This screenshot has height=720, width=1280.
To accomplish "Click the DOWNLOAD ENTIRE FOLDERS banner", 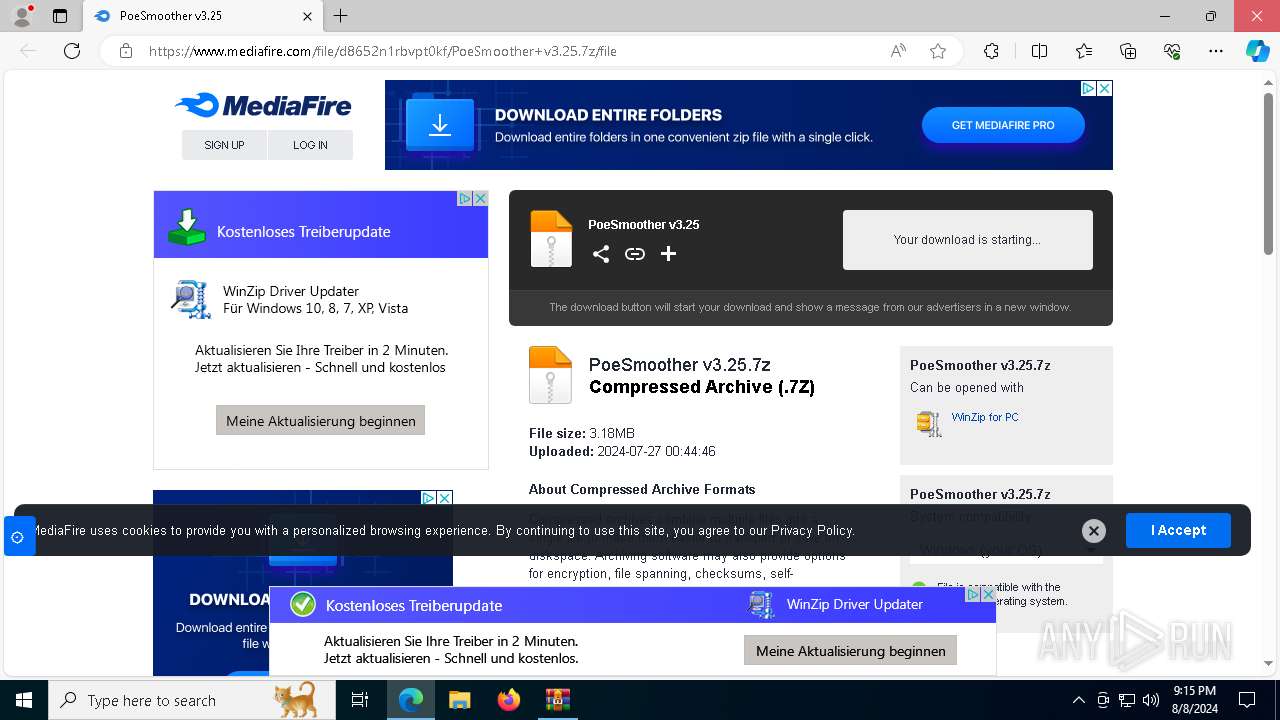I will coord(748,125).
